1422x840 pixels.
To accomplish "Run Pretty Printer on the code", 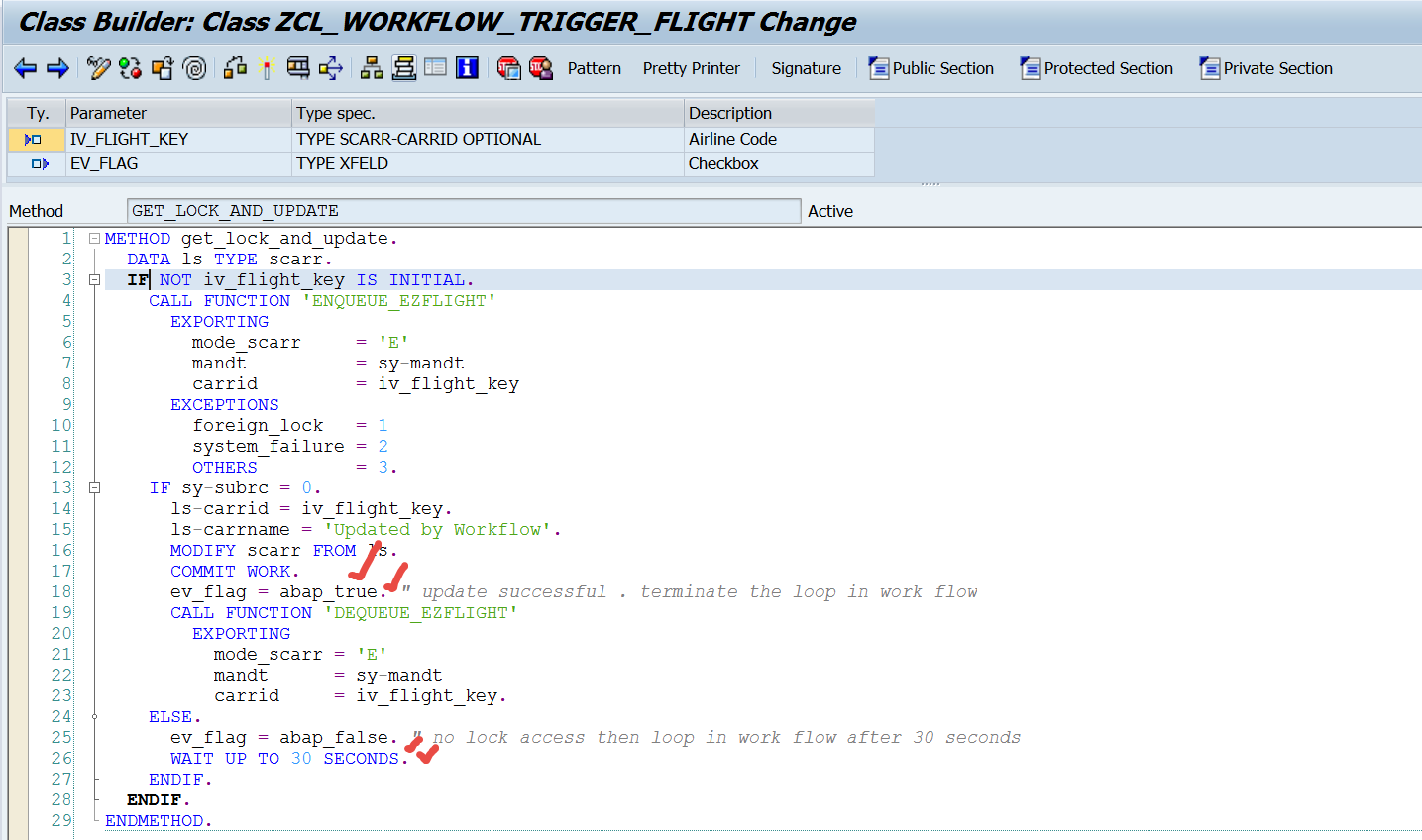I will (691, 68).
